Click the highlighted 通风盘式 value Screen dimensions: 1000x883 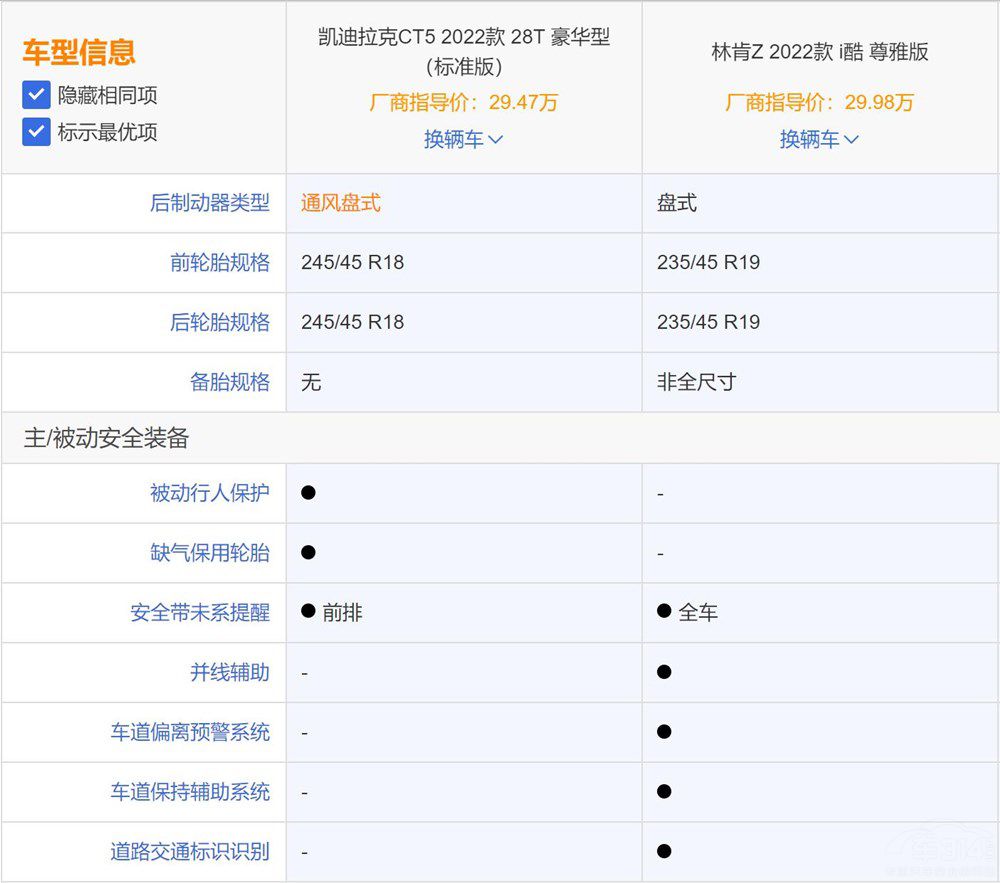(341, 203)
